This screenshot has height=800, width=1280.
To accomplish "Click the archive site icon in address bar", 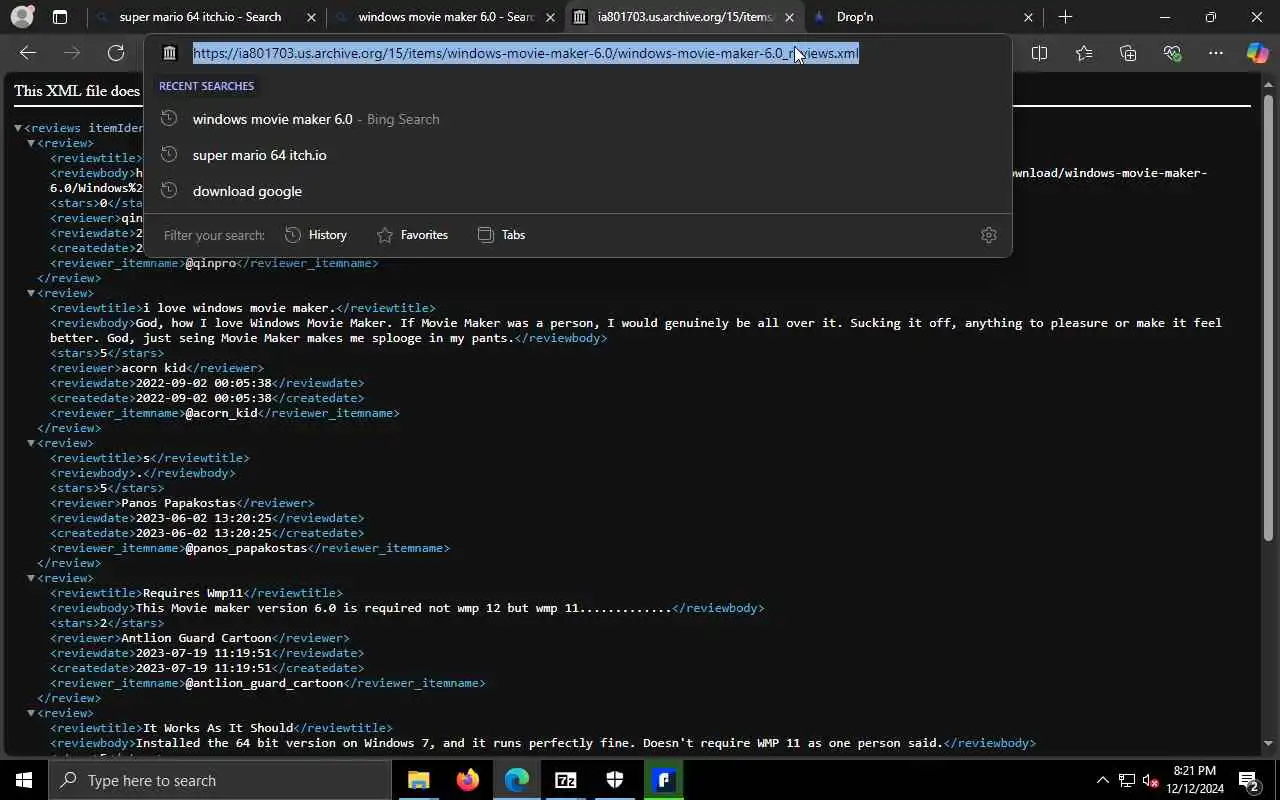I will 170,53.
